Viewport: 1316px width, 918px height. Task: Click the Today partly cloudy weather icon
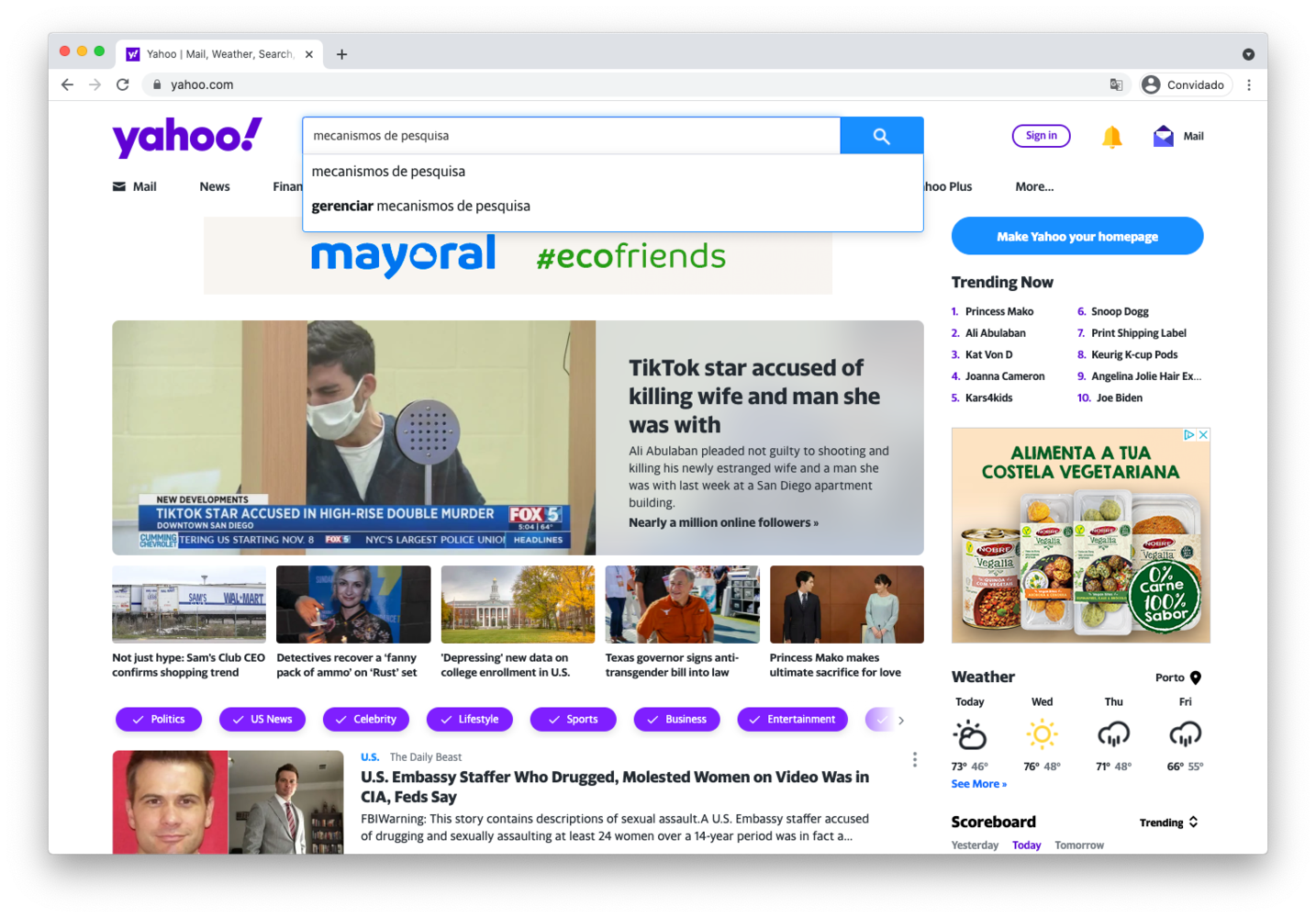969,734
